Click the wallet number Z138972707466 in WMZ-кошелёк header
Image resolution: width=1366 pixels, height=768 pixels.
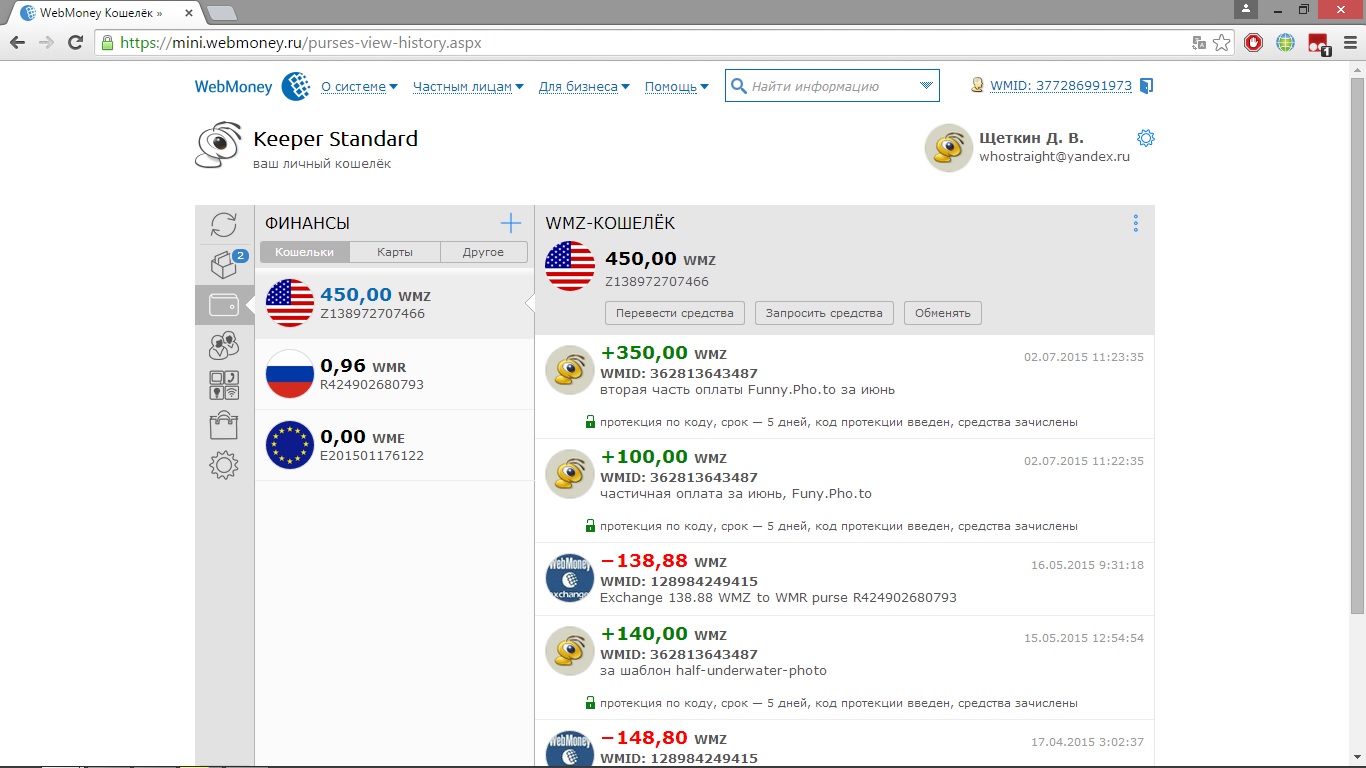657,282
